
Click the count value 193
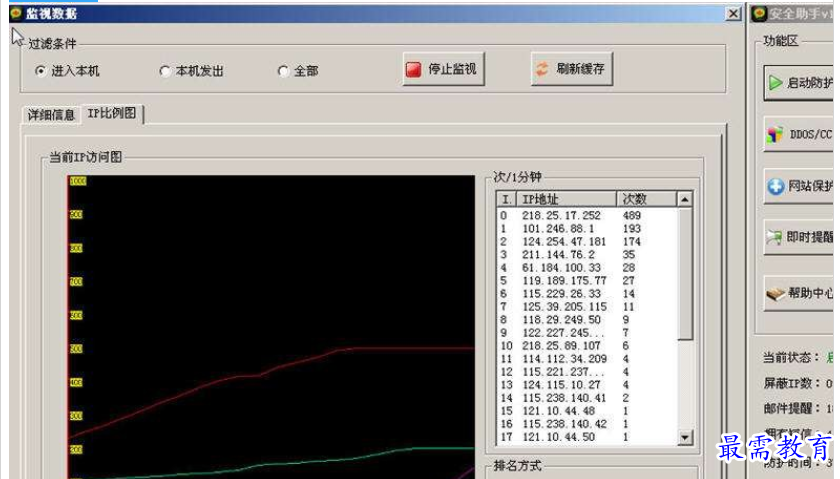click(632, 228)
